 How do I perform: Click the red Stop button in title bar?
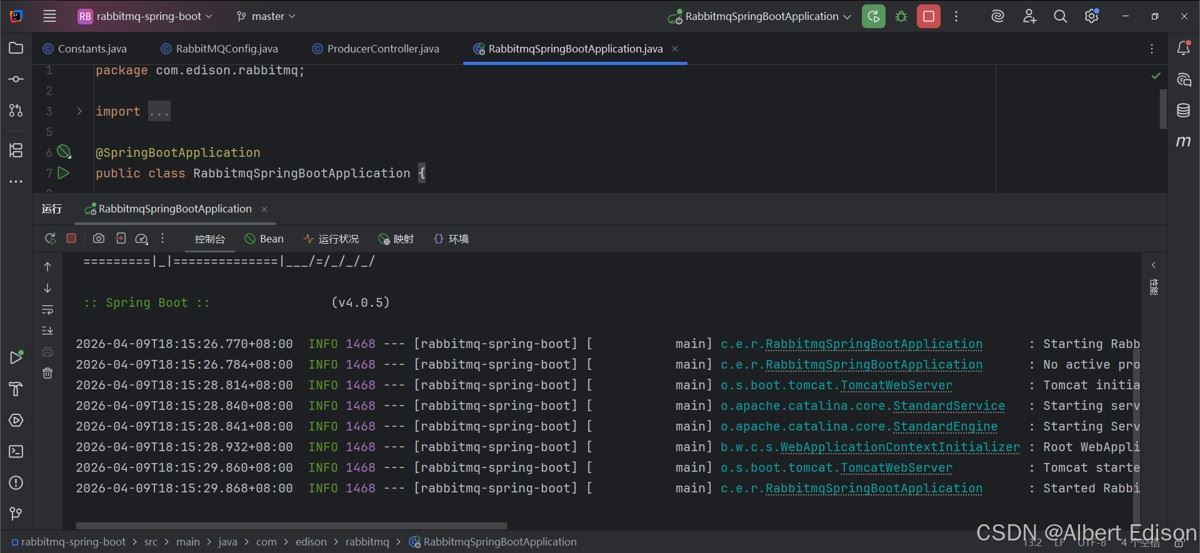(x=929, y=16)
